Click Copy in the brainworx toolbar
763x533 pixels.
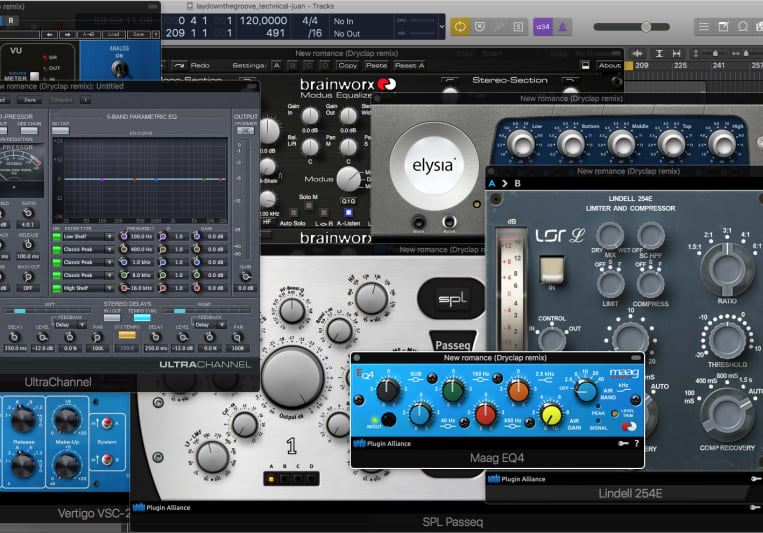pos(347,65)
